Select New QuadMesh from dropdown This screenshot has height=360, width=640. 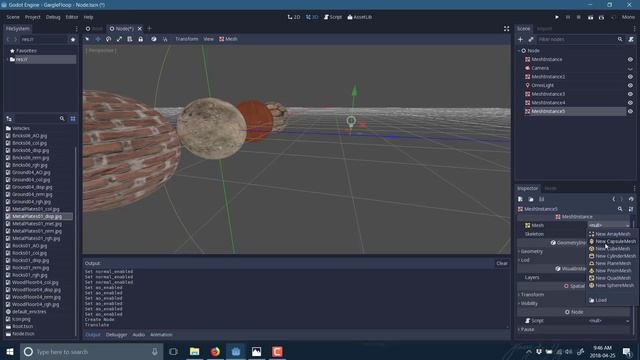pyautogui.click(x=613, y=278)
